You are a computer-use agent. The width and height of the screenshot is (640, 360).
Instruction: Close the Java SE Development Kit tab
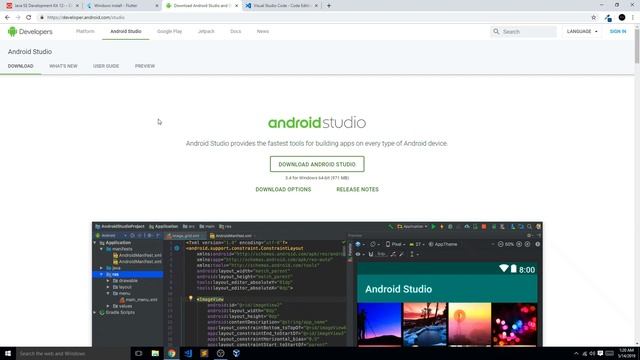(77, 6)
